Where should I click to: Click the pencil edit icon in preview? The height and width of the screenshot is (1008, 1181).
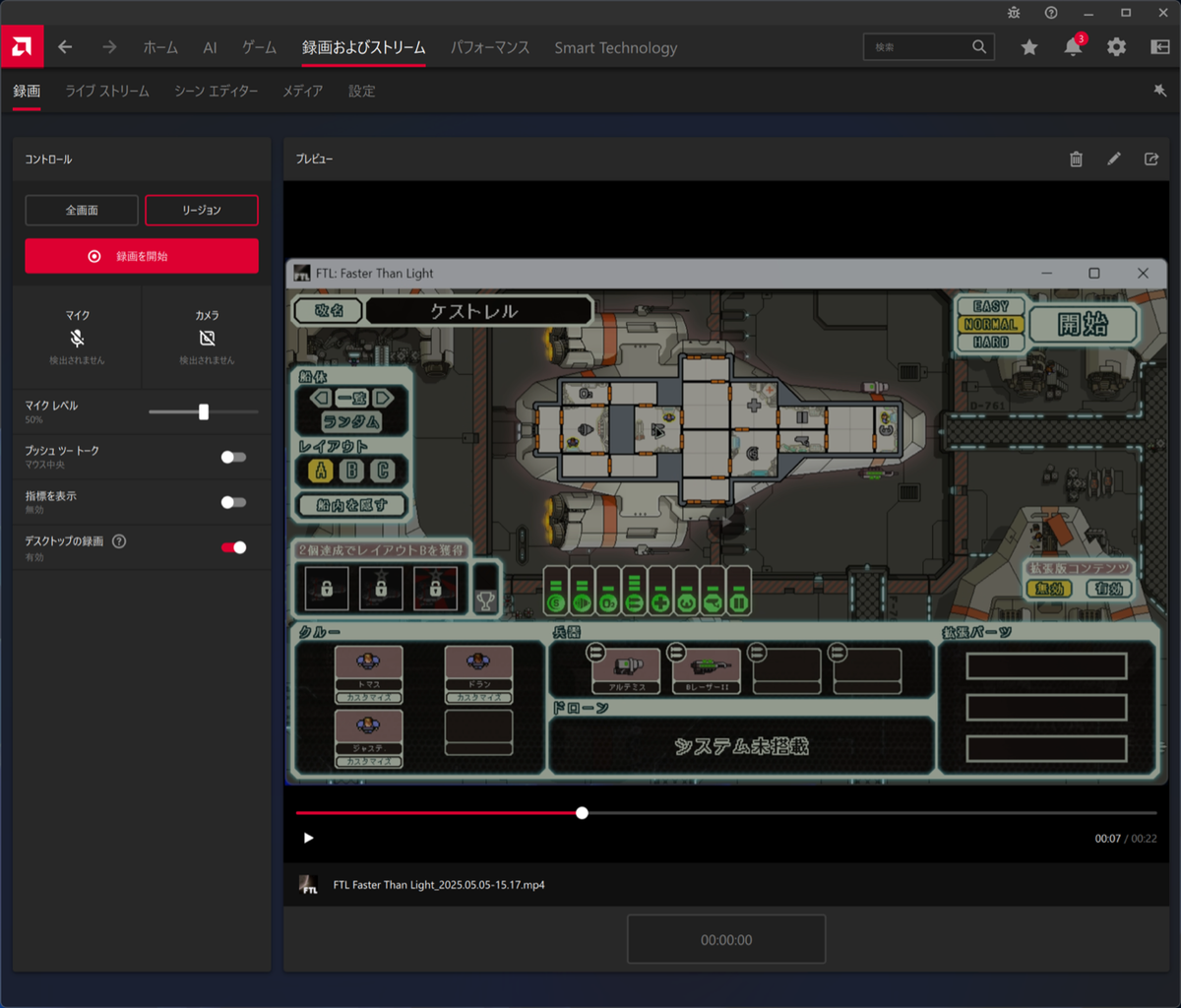tap(1113, 159)
